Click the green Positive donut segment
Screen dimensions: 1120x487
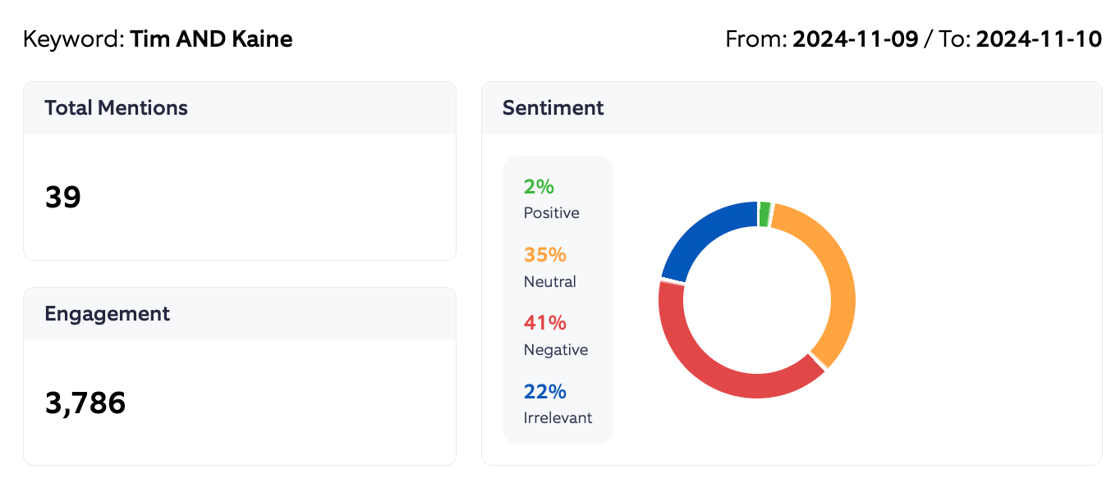pyautogui.click(x=765, y=214)
